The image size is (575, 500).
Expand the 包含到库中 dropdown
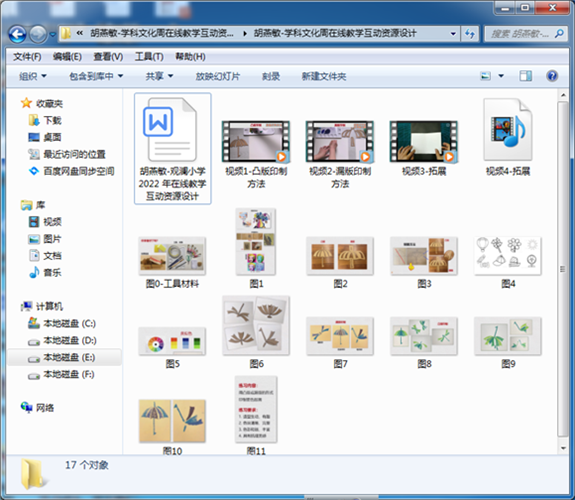[x=96, y=76]
